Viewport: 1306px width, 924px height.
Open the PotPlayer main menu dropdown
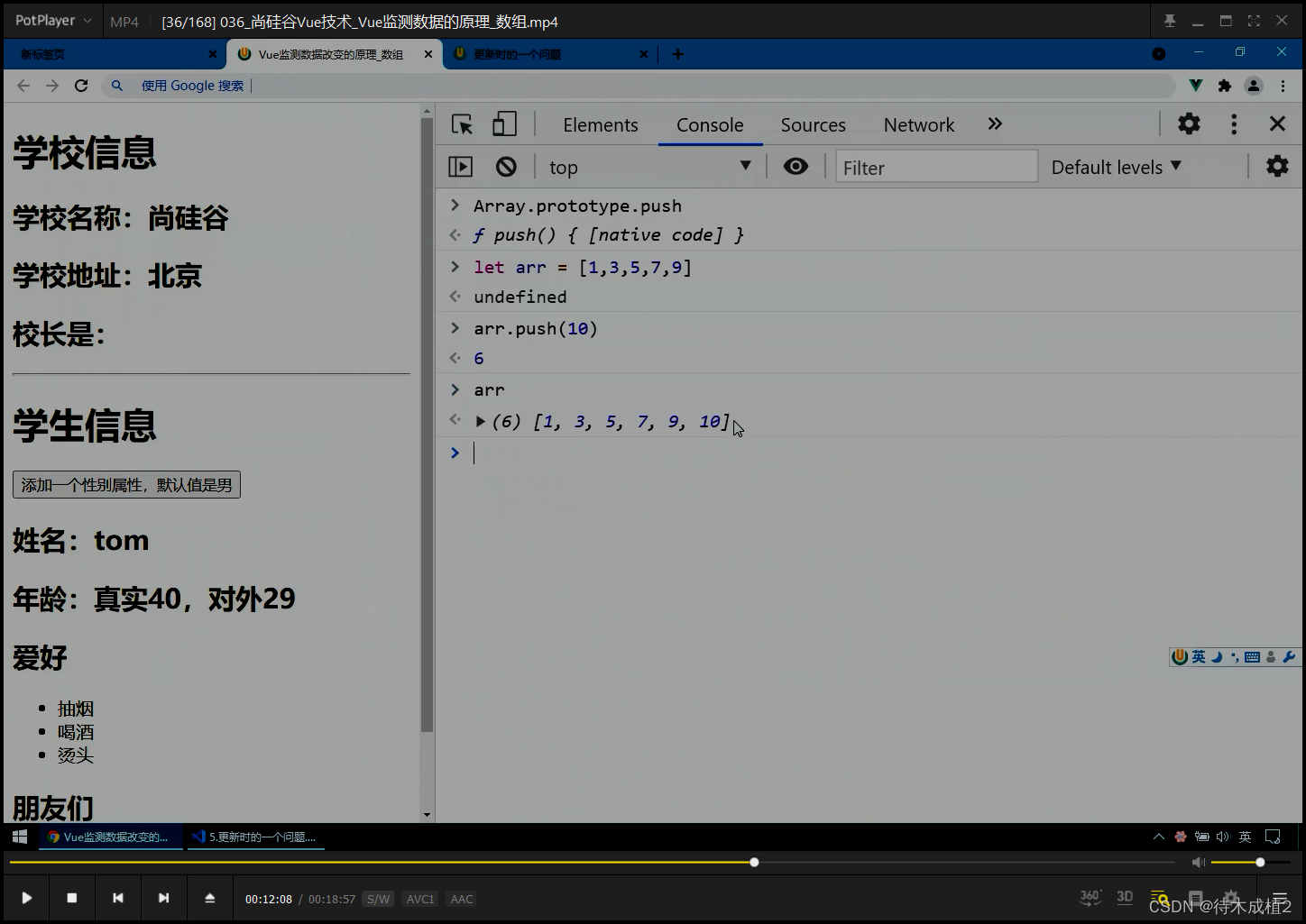[x=53, y=21]
